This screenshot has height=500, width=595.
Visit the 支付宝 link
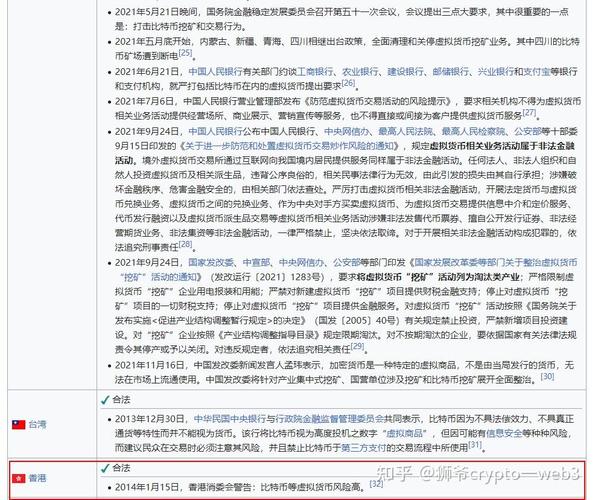[537, 72]
